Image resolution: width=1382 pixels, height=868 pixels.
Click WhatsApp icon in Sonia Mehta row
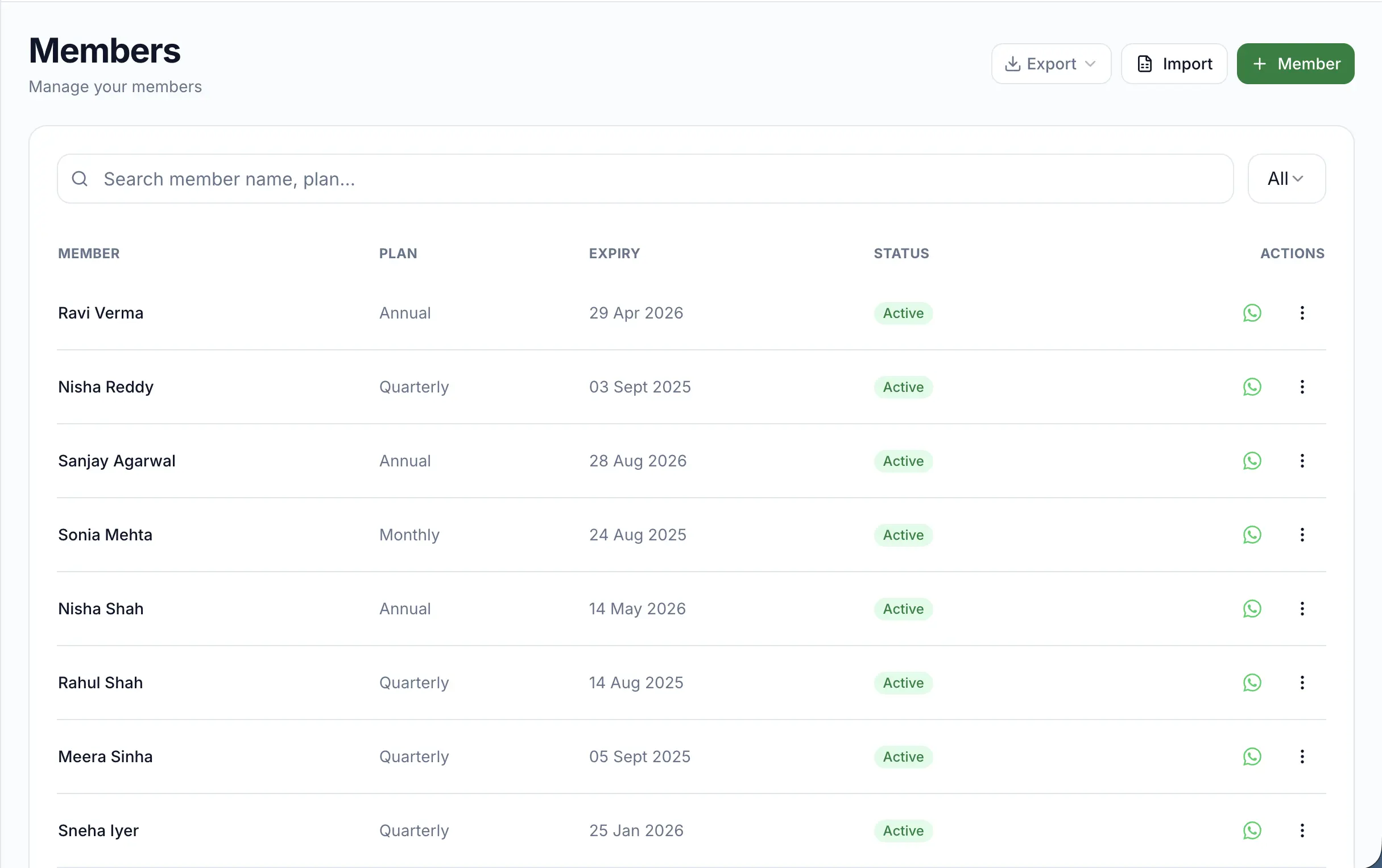(x=1252, y=535)
